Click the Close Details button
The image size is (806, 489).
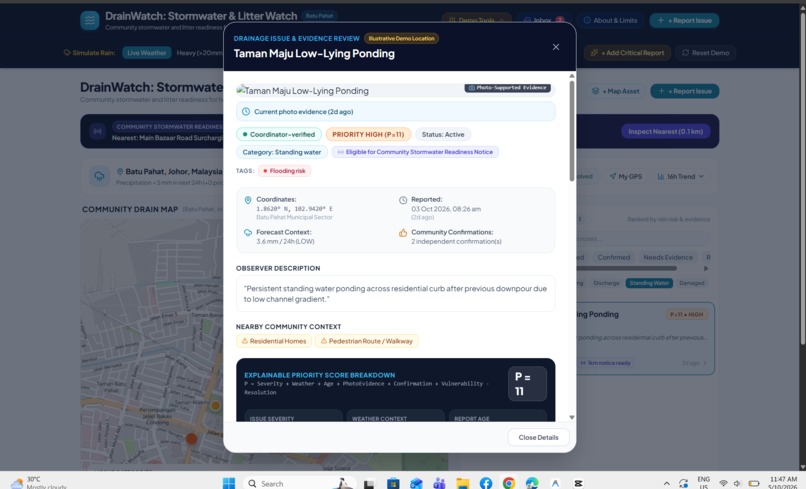[x=538, y=437]
